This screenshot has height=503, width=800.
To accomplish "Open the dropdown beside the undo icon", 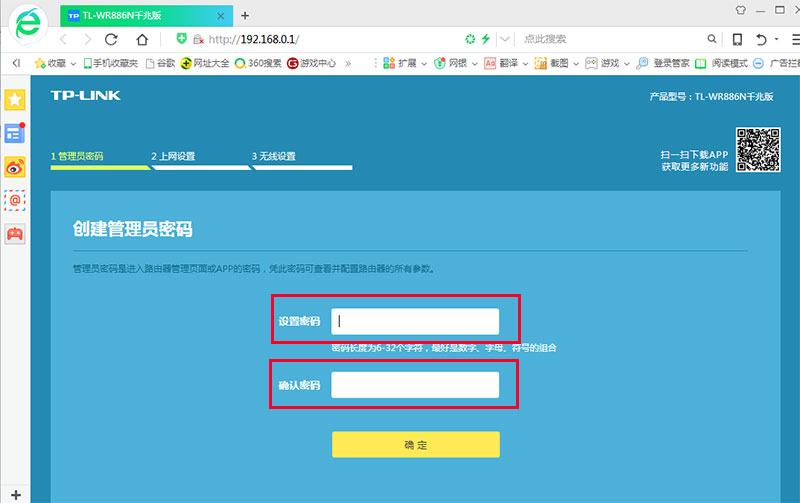I will point(777,39).
